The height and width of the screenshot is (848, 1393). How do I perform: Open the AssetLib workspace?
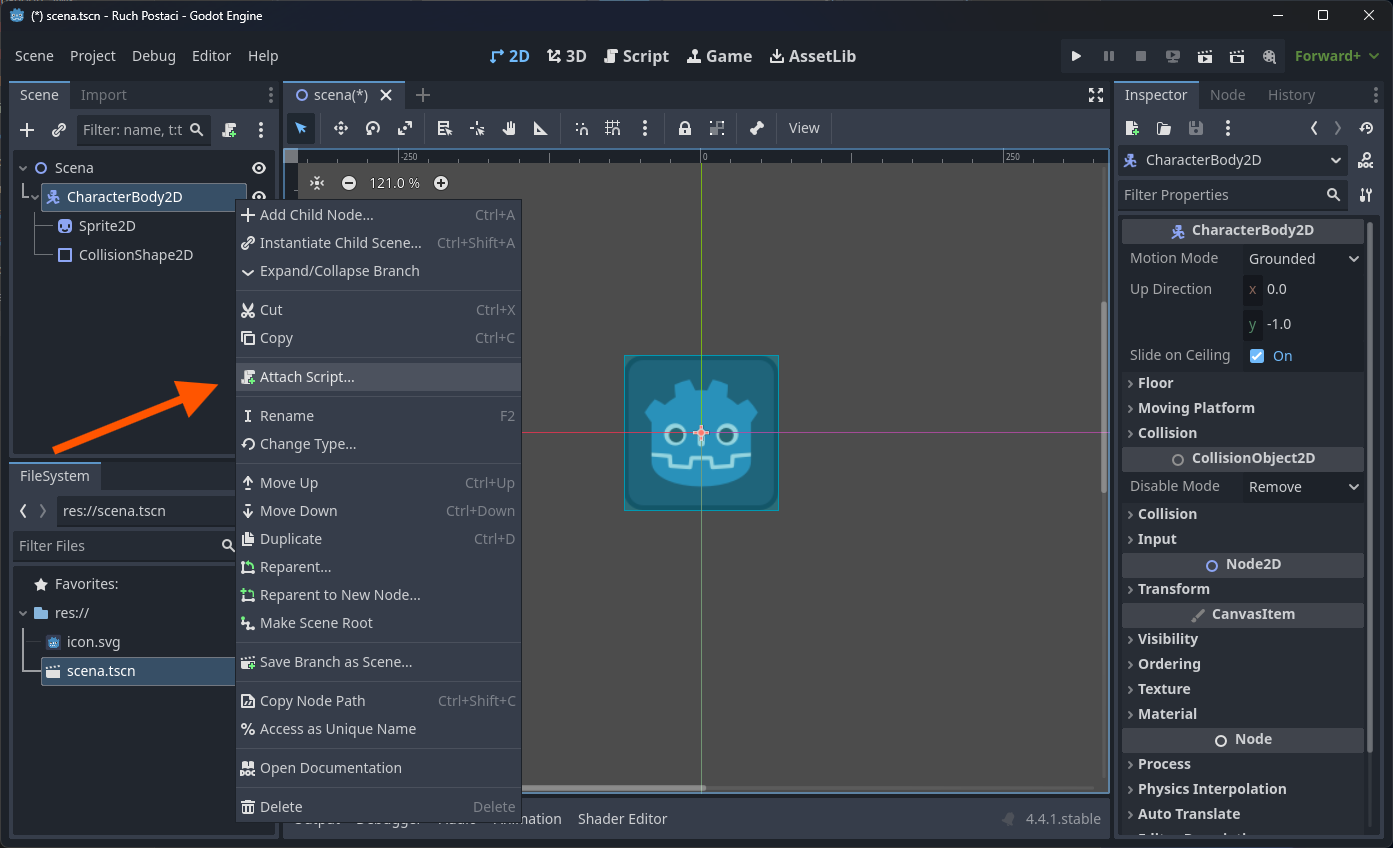click(813, 56)
